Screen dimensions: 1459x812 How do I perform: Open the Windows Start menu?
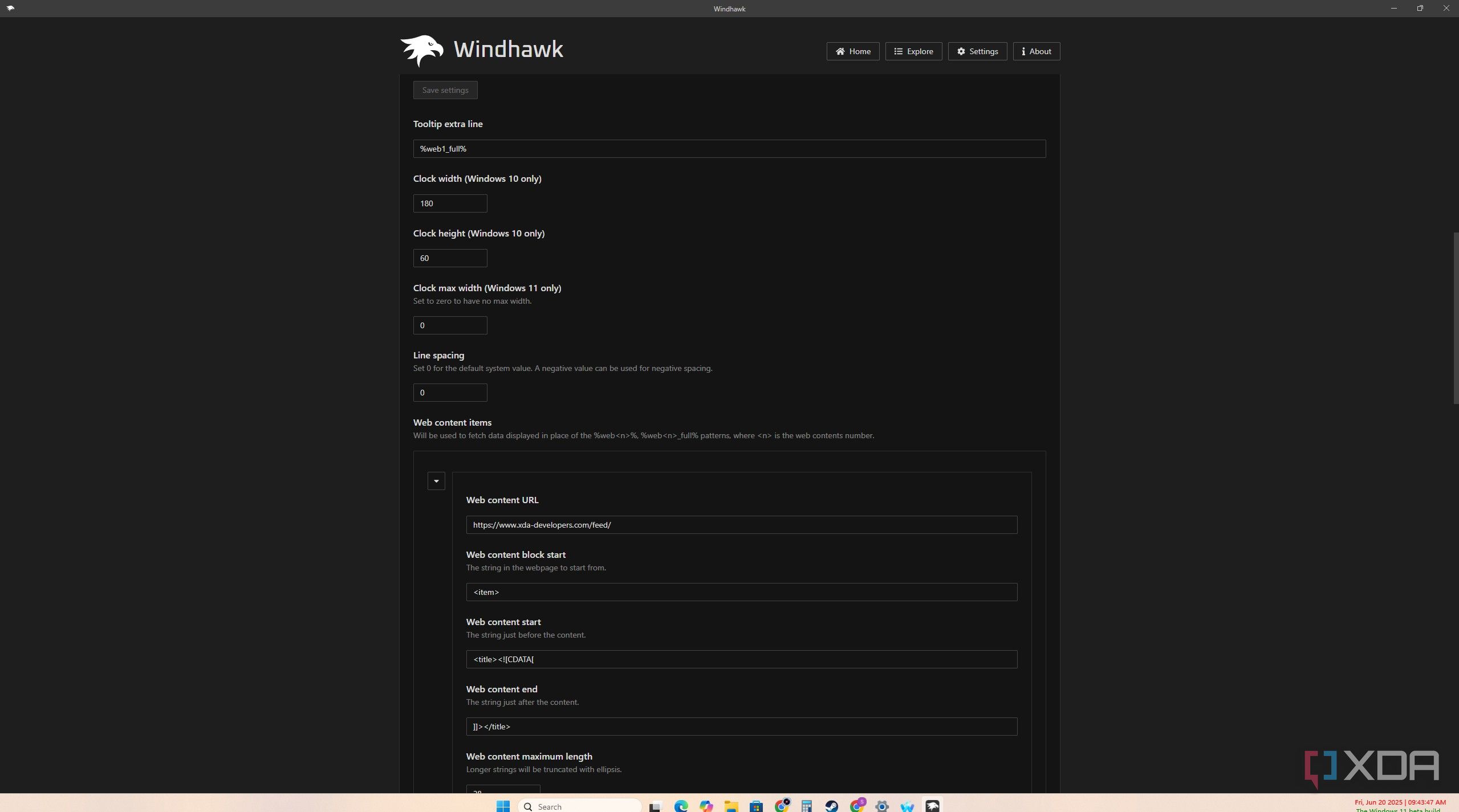tap(503, 806)
